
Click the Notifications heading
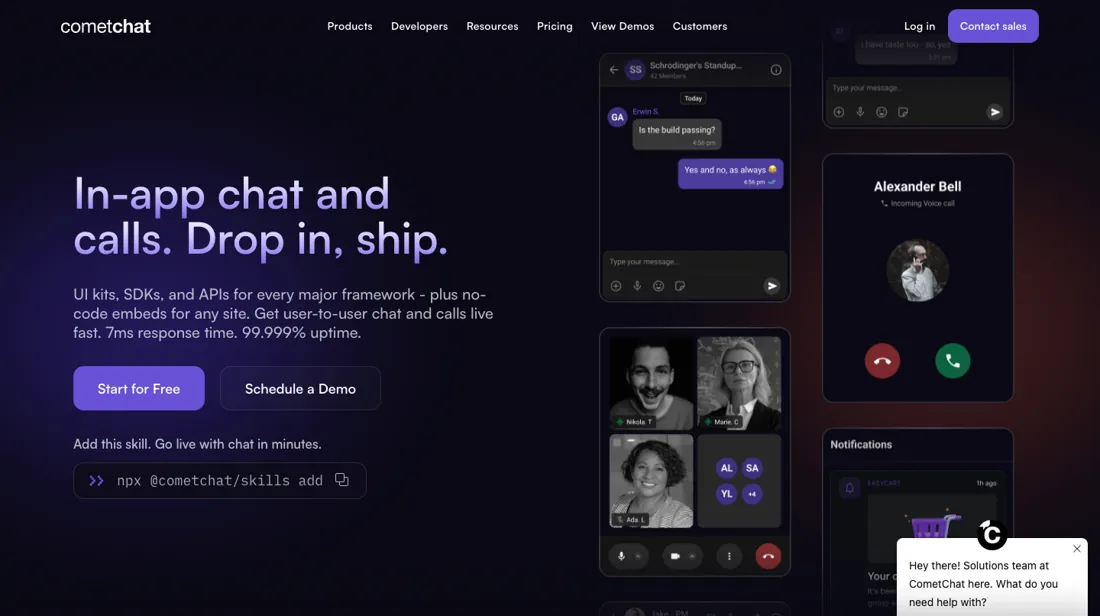(861, 445)
